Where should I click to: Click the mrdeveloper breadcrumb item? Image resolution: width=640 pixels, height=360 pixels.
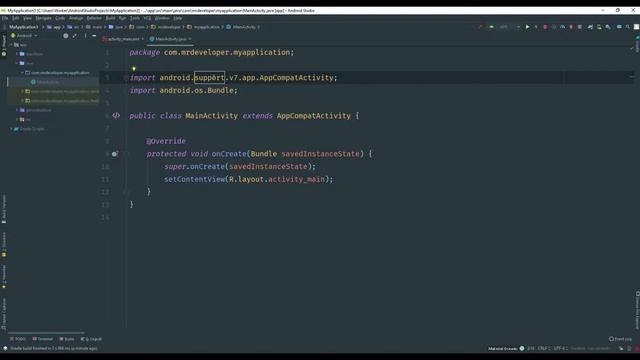[166, 27]
